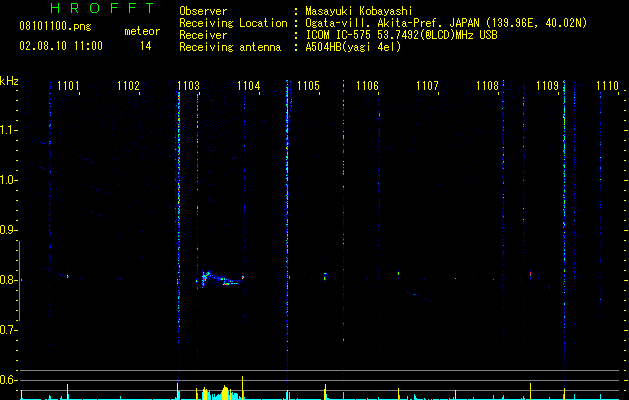Click the yellow intensity peak below 1104
Viewport: 629px width, 400px height.
243,388
